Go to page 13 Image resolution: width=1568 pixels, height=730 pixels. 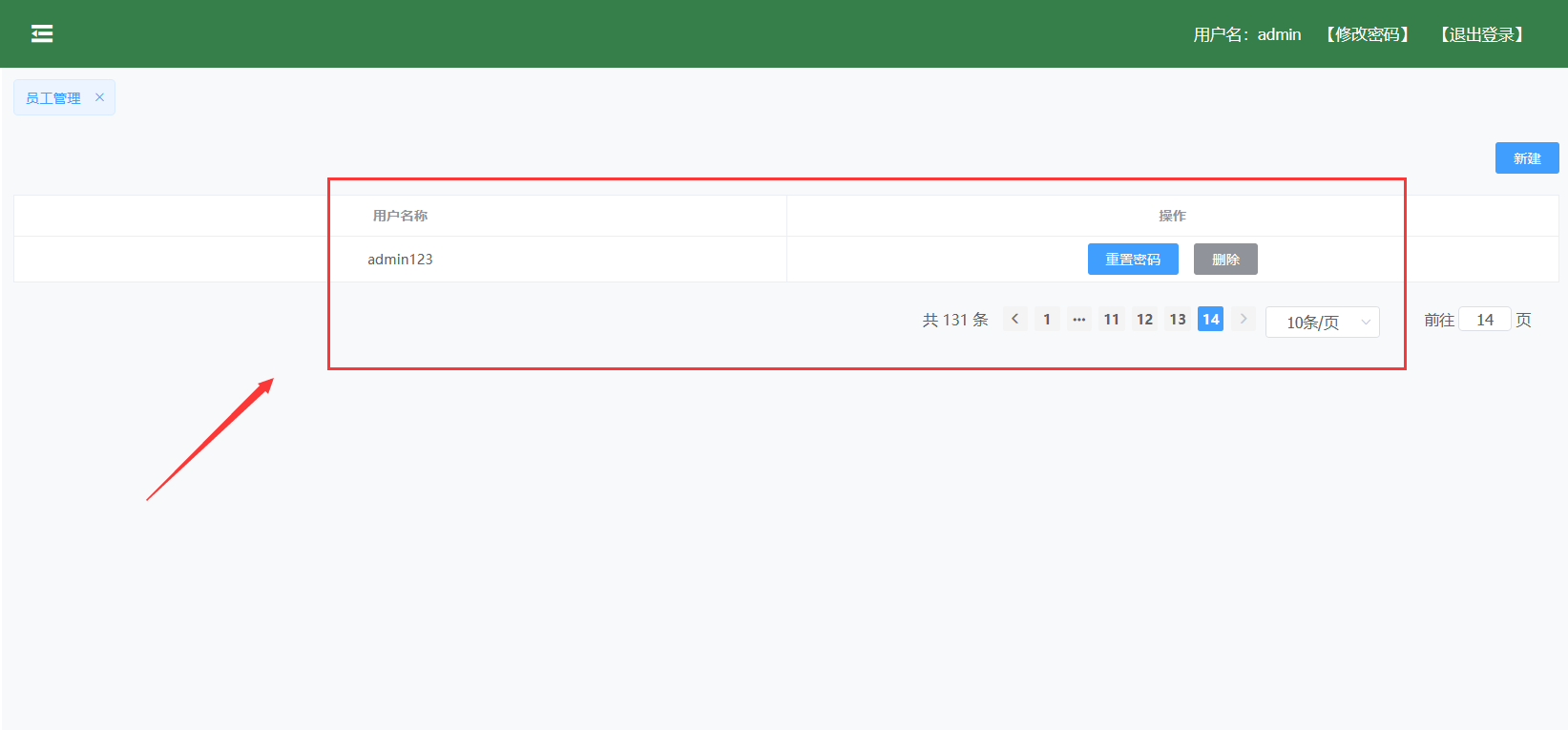pyautogui.click(x=1178, y=320)
